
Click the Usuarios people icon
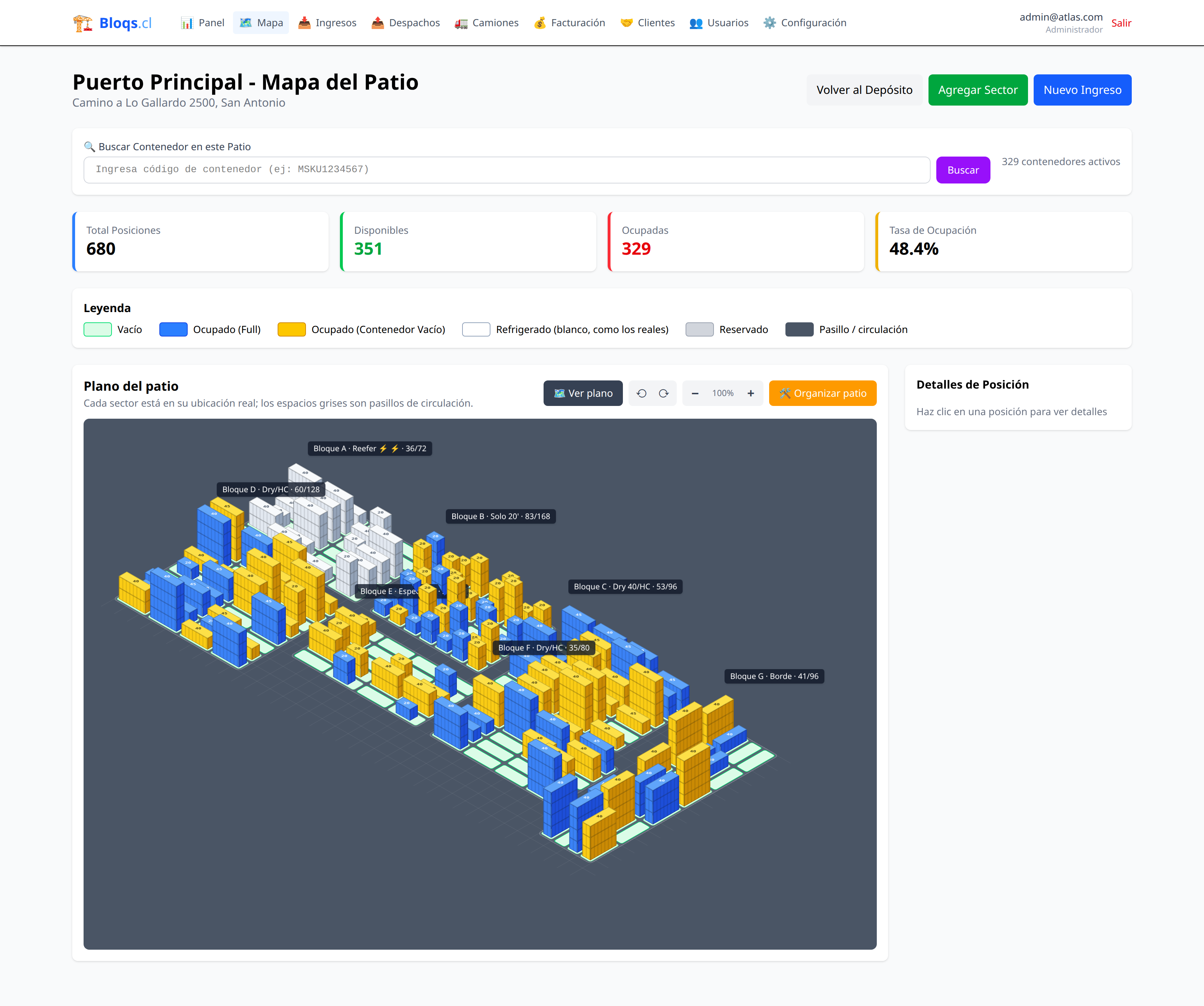696,23
